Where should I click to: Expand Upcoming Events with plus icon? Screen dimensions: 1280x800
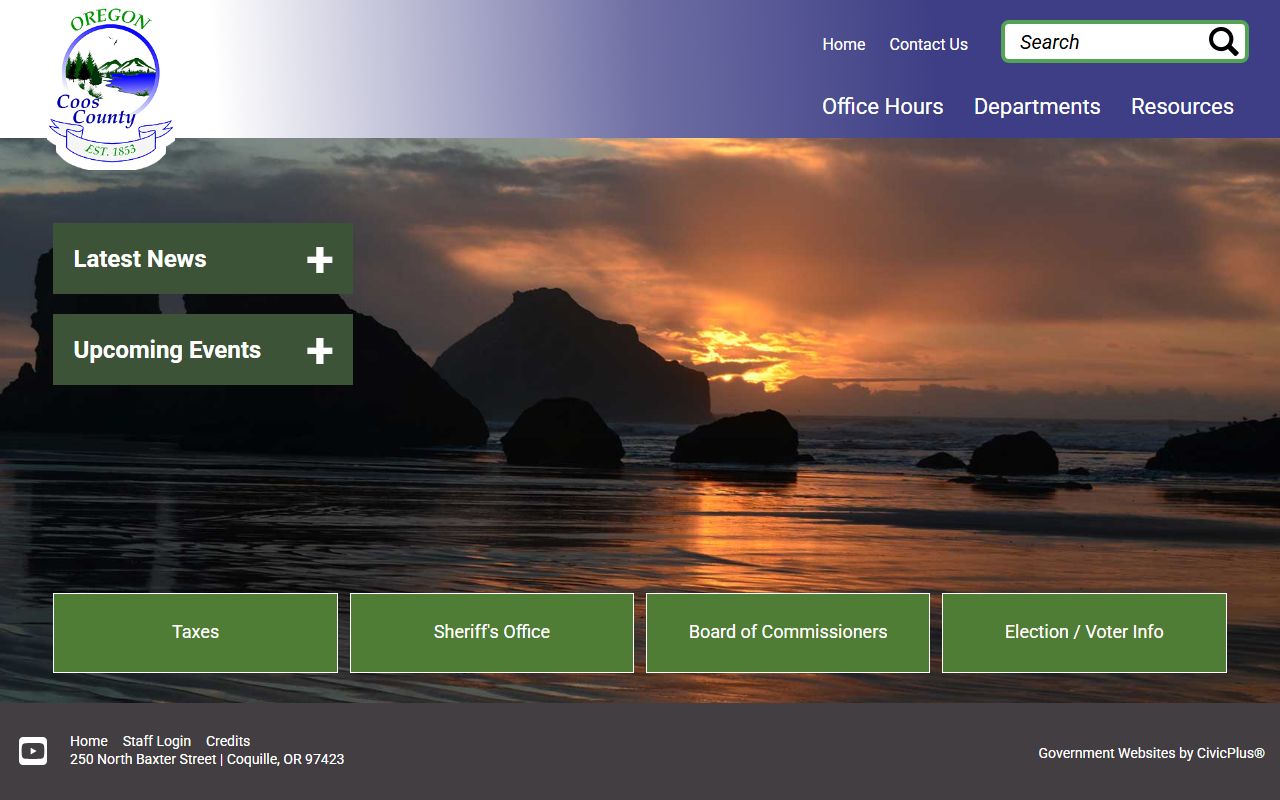pyautogui.click(x=319, y=351)
